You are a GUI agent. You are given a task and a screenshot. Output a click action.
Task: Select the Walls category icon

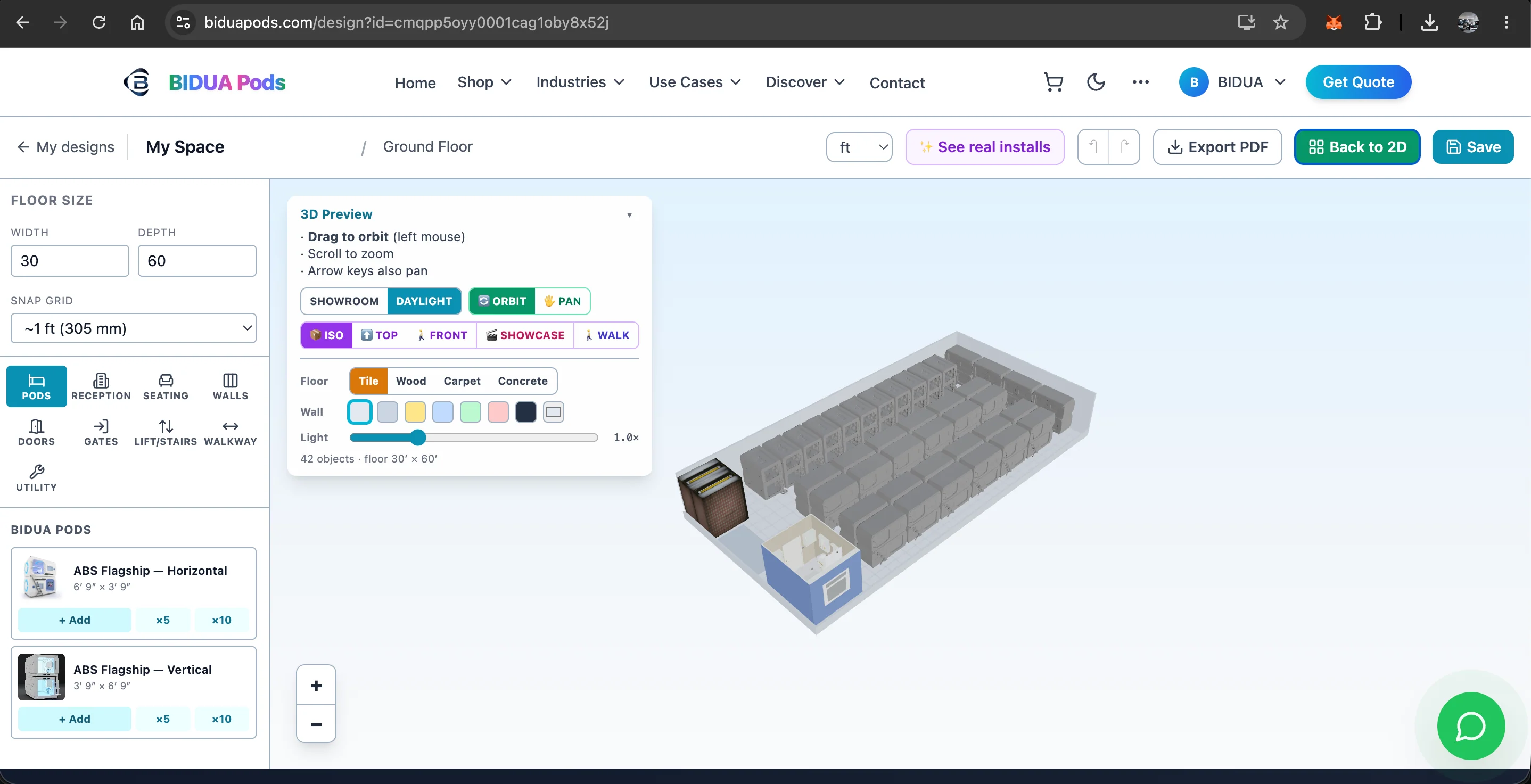231,386
